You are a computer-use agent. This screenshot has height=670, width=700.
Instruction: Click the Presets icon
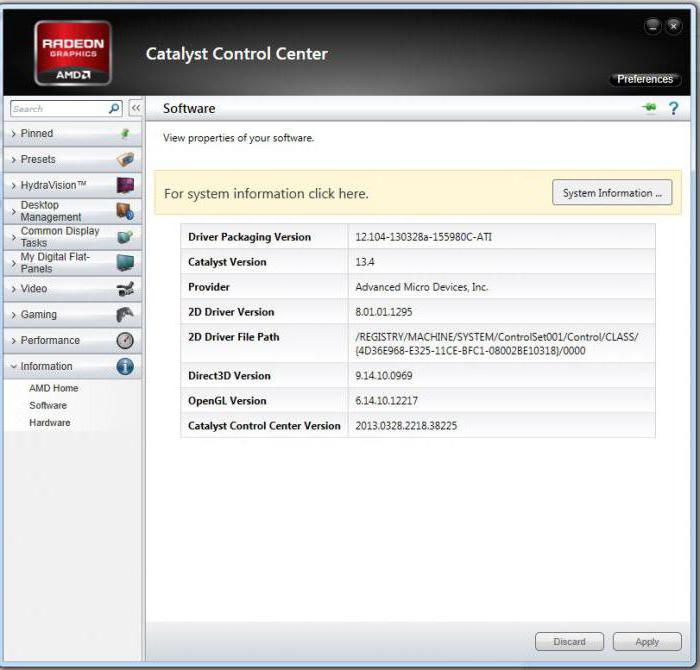tap(125, 159)
